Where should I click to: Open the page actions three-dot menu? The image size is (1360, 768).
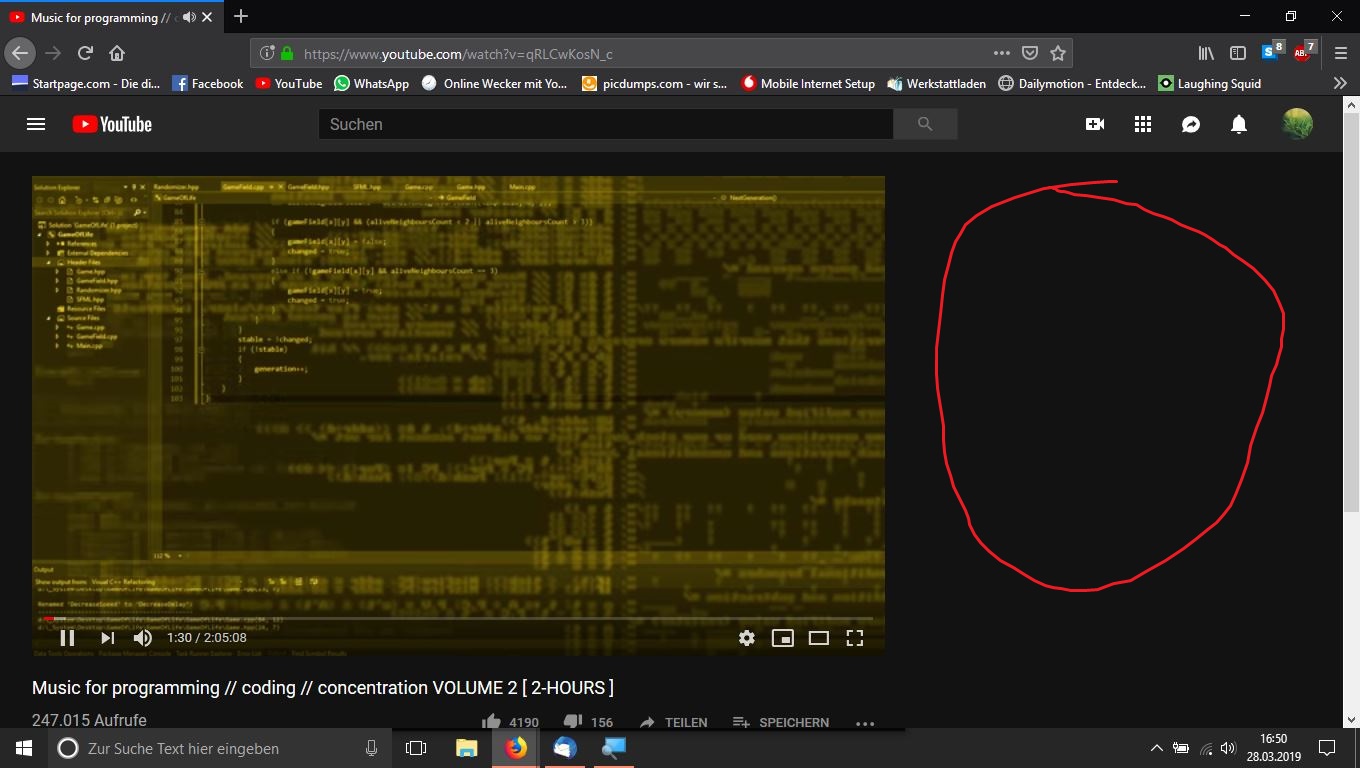click(1001, 53)
